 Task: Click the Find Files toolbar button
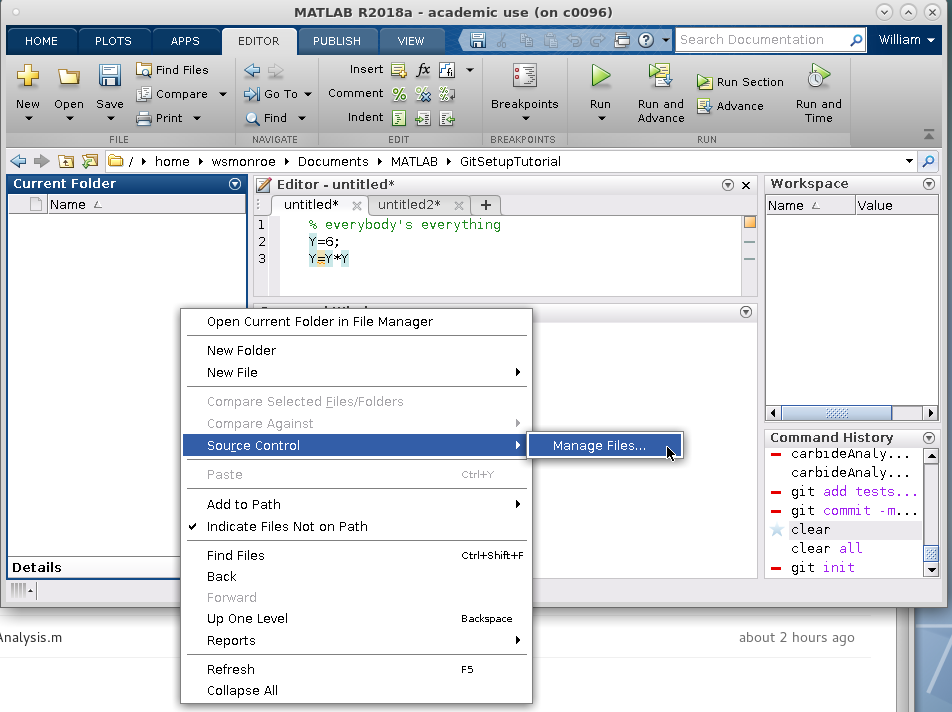coord(172,70)
